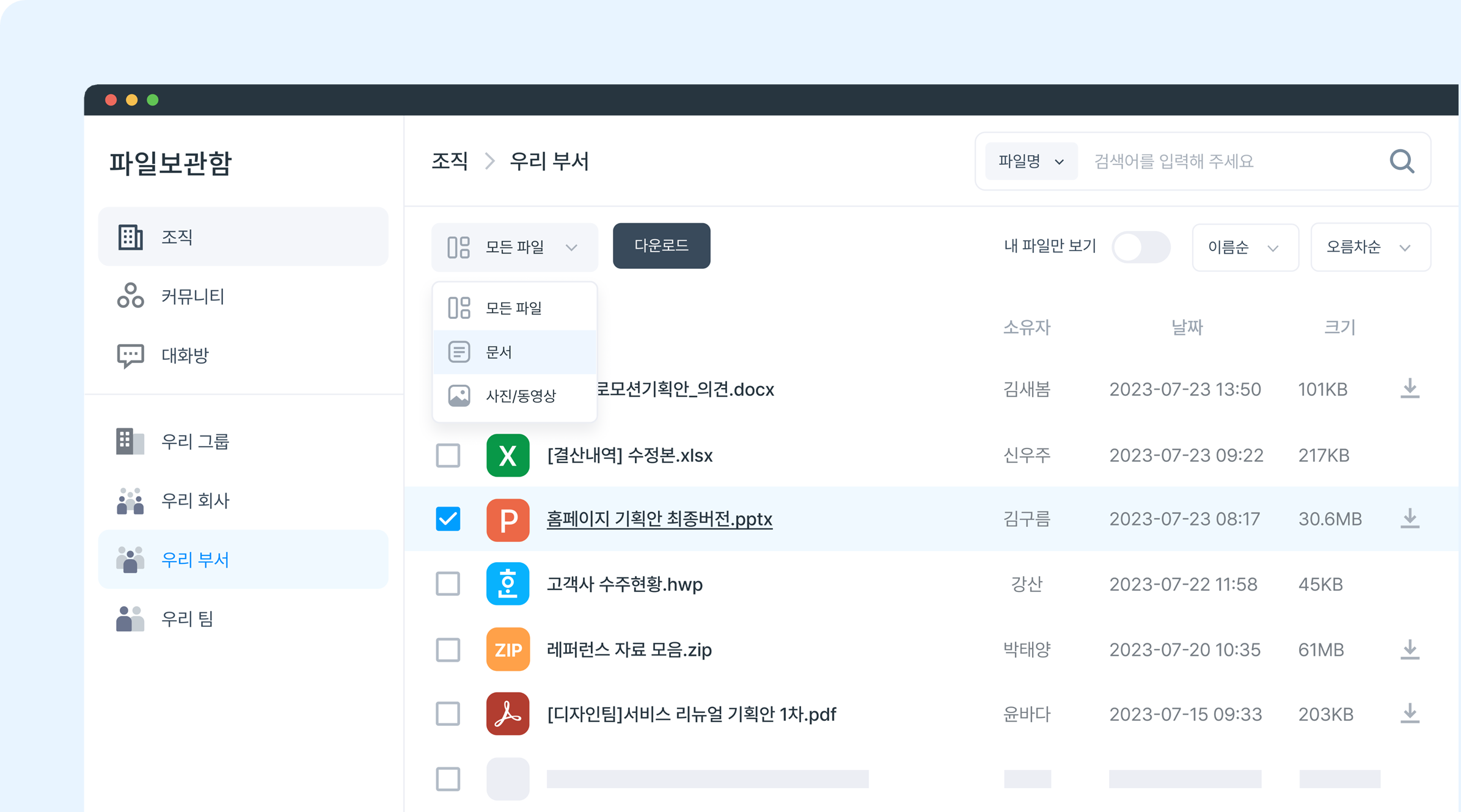Uncheck 홈페이지 기획안 최종버전.pptx
Viewport: 1461px width, 812px height.
pyautogui.click(x=448, y=519)
